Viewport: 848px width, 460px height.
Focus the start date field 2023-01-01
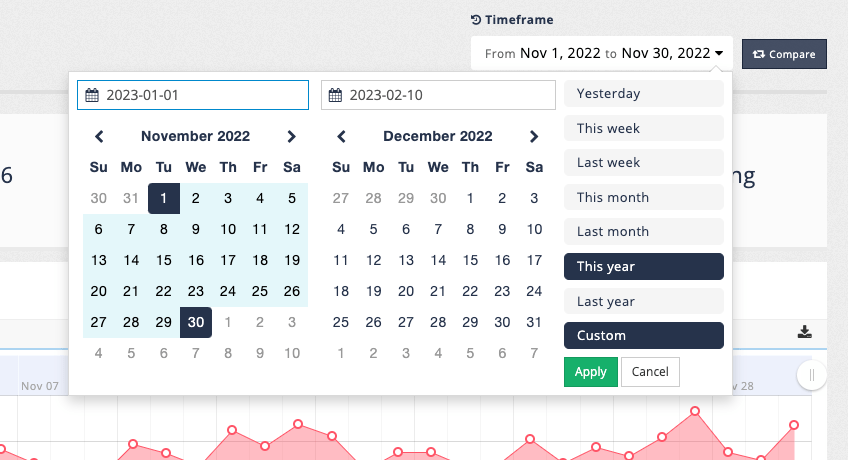pyautogui.click(x=193, y=95)
